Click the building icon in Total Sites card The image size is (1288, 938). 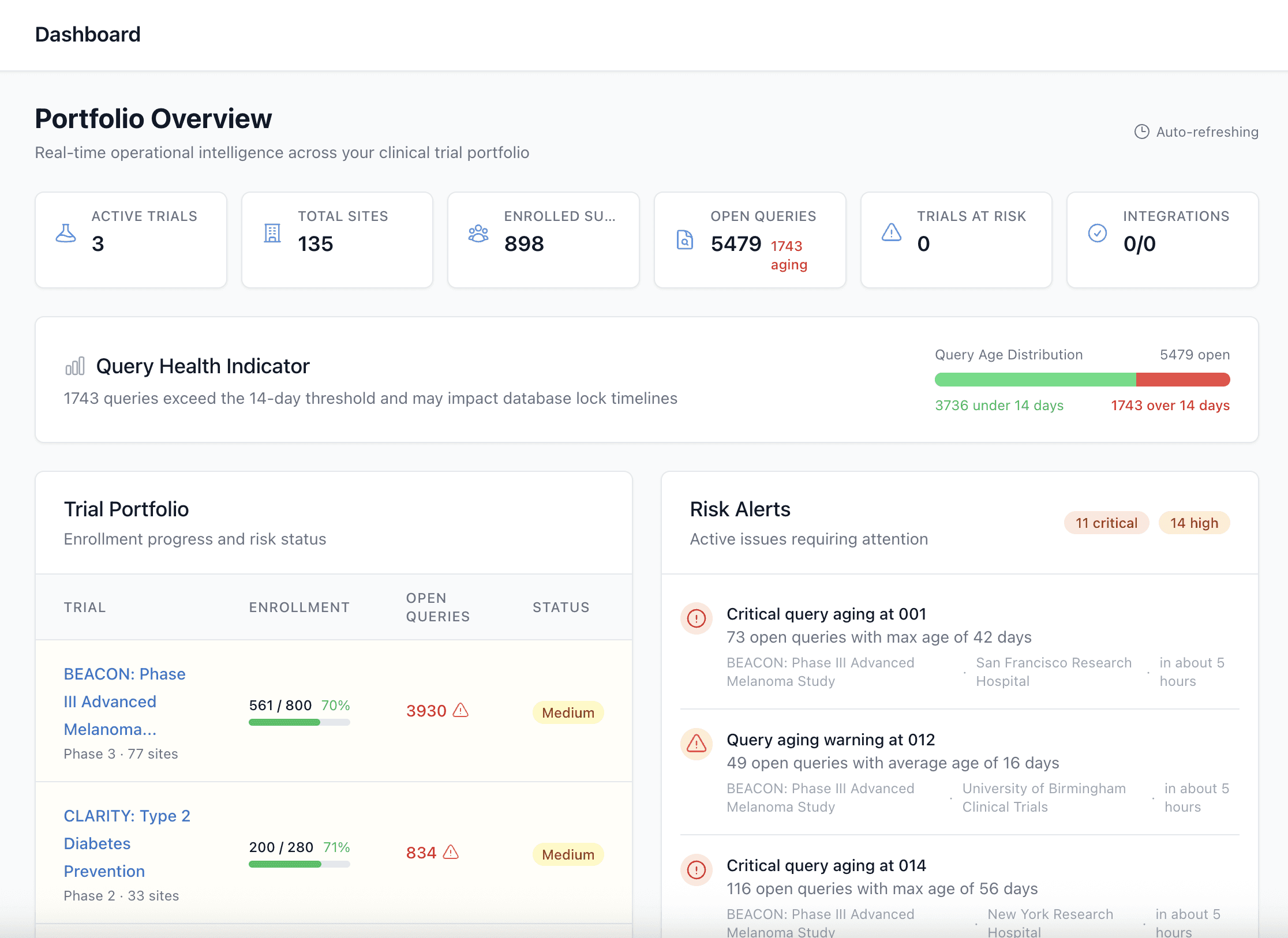pos(272,233)
